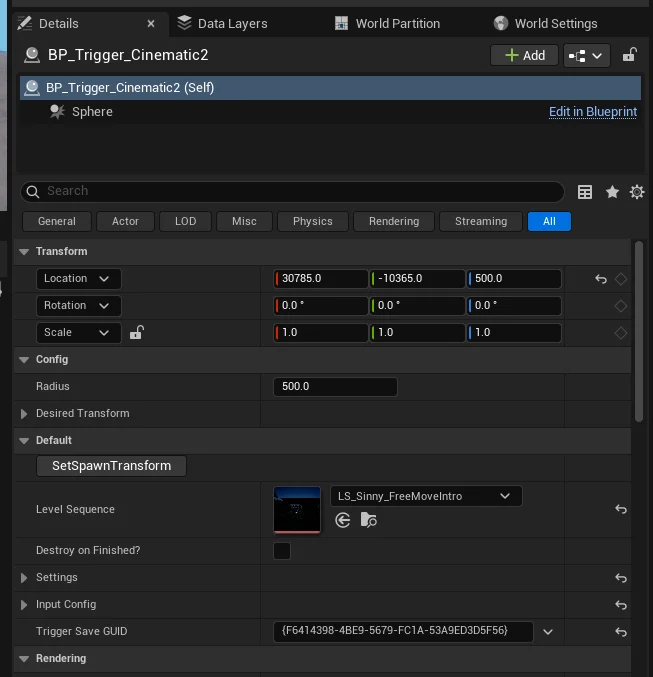Switch to Data Layers tab
The width and height of the screenshot is (653, 677).
[222, 24]
